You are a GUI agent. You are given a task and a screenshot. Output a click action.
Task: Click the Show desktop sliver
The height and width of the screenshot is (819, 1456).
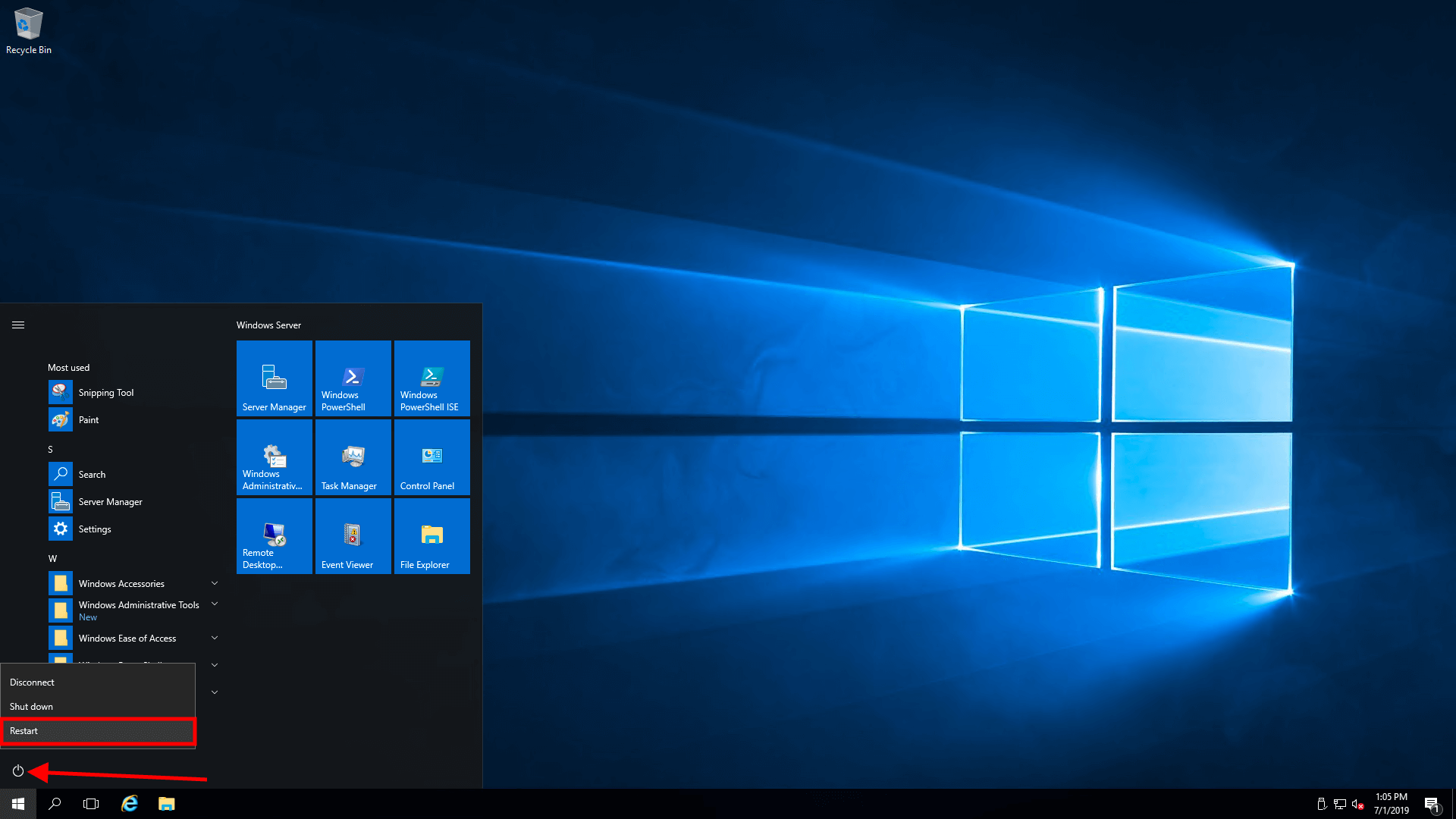pyautogui.click(x=1453, y=804)
